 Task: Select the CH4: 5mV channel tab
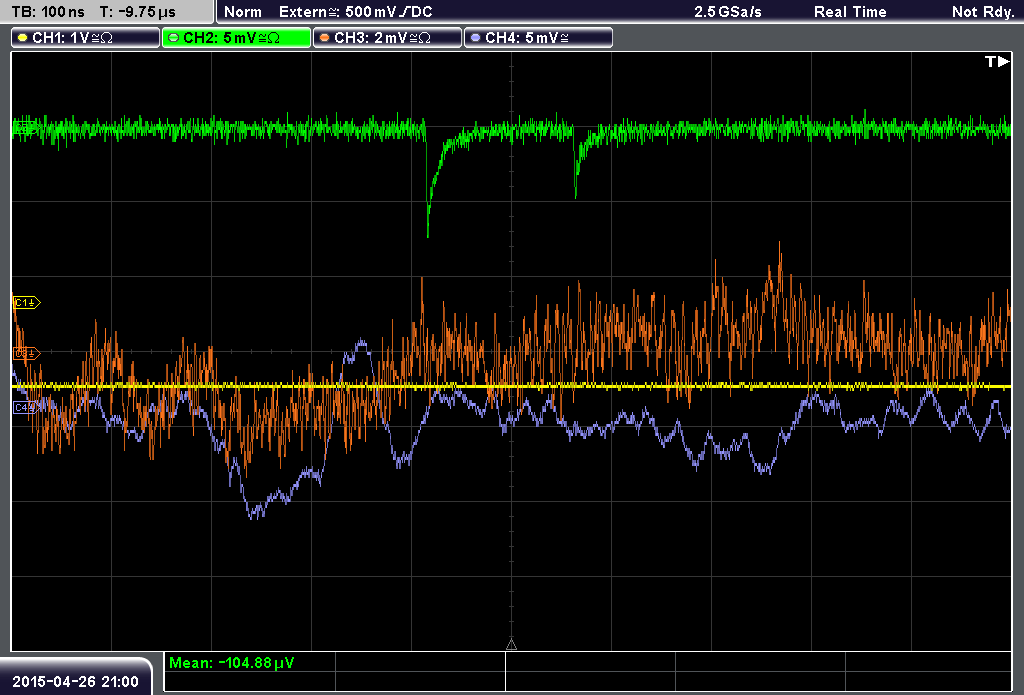point(538,38)
